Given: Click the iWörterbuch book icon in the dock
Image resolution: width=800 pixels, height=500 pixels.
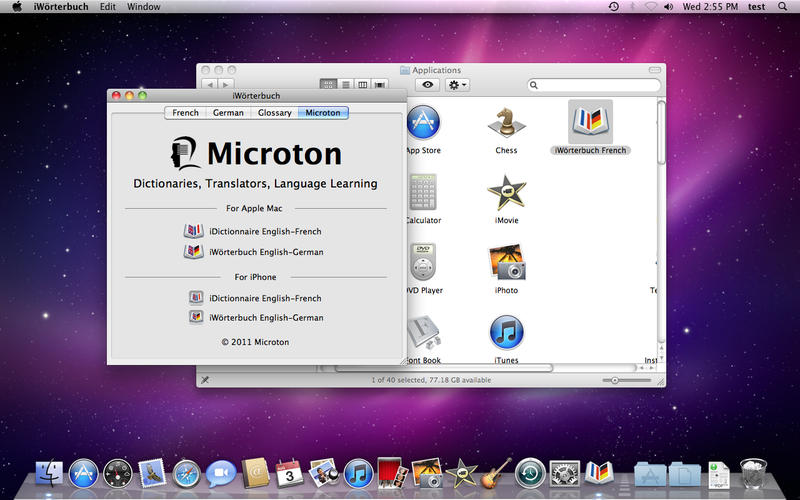Looking at the screenshot, I should point(599,472).
